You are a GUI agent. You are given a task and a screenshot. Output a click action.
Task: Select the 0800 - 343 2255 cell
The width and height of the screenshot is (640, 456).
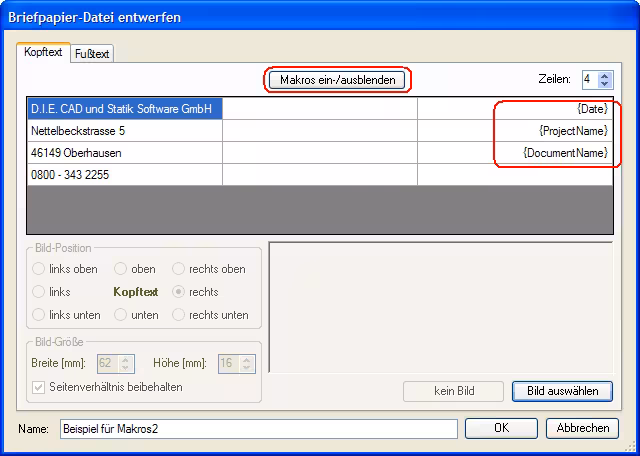(124, 175)
